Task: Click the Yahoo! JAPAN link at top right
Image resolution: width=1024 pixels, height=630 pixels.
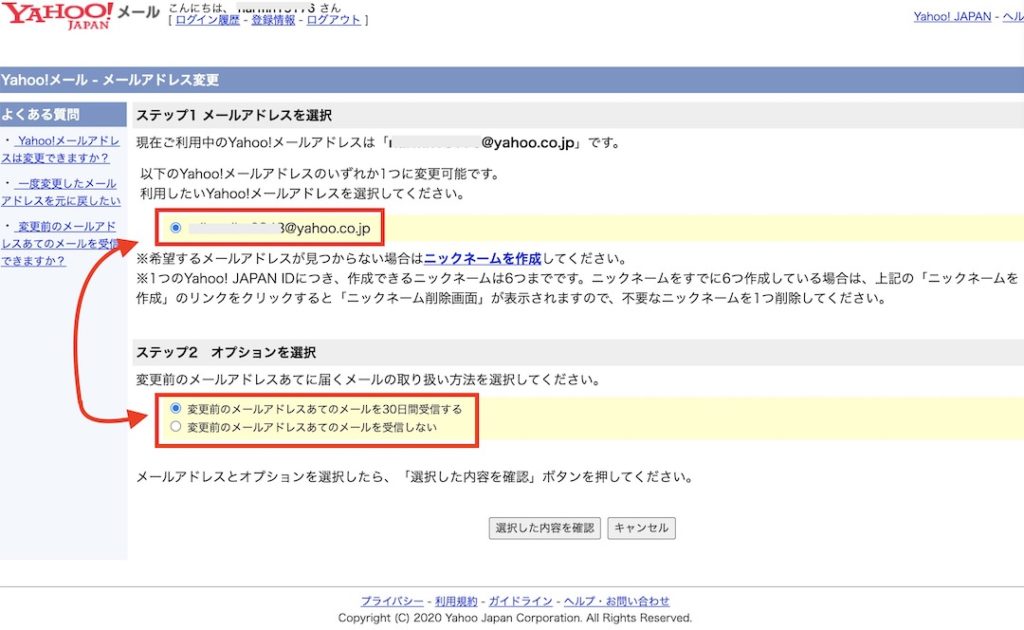Action: [x=950, y=16]
